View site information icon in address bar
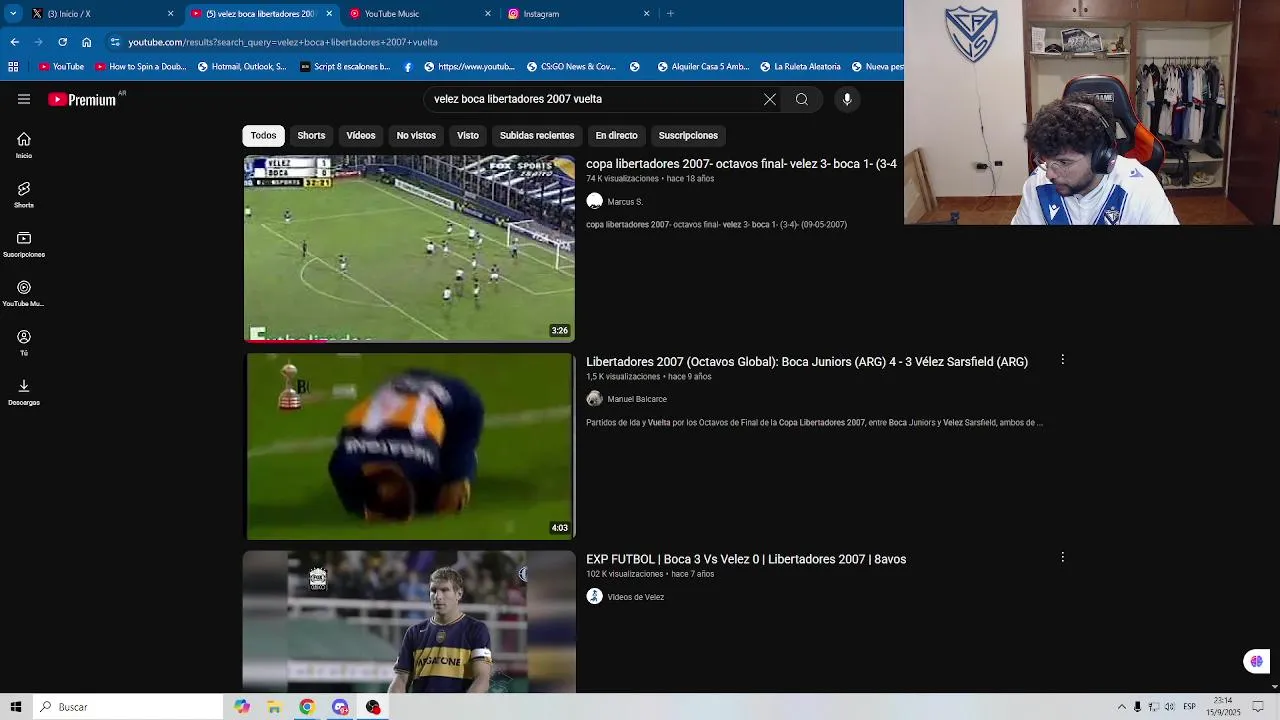Screen dimensions: 1280x720 115,42
